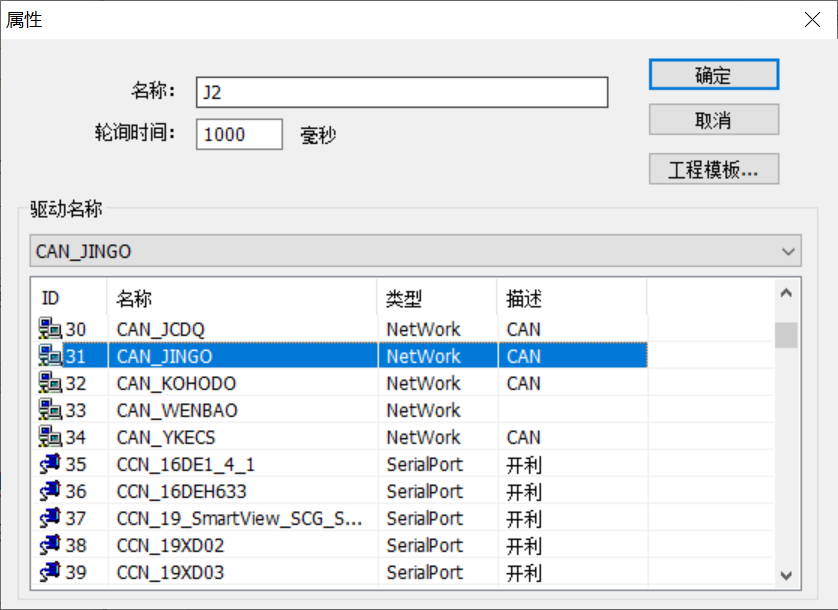This screenshot has height=610, width=838.
Task: Click the network icon beside ID 33
Action: (x=50, y=410)
